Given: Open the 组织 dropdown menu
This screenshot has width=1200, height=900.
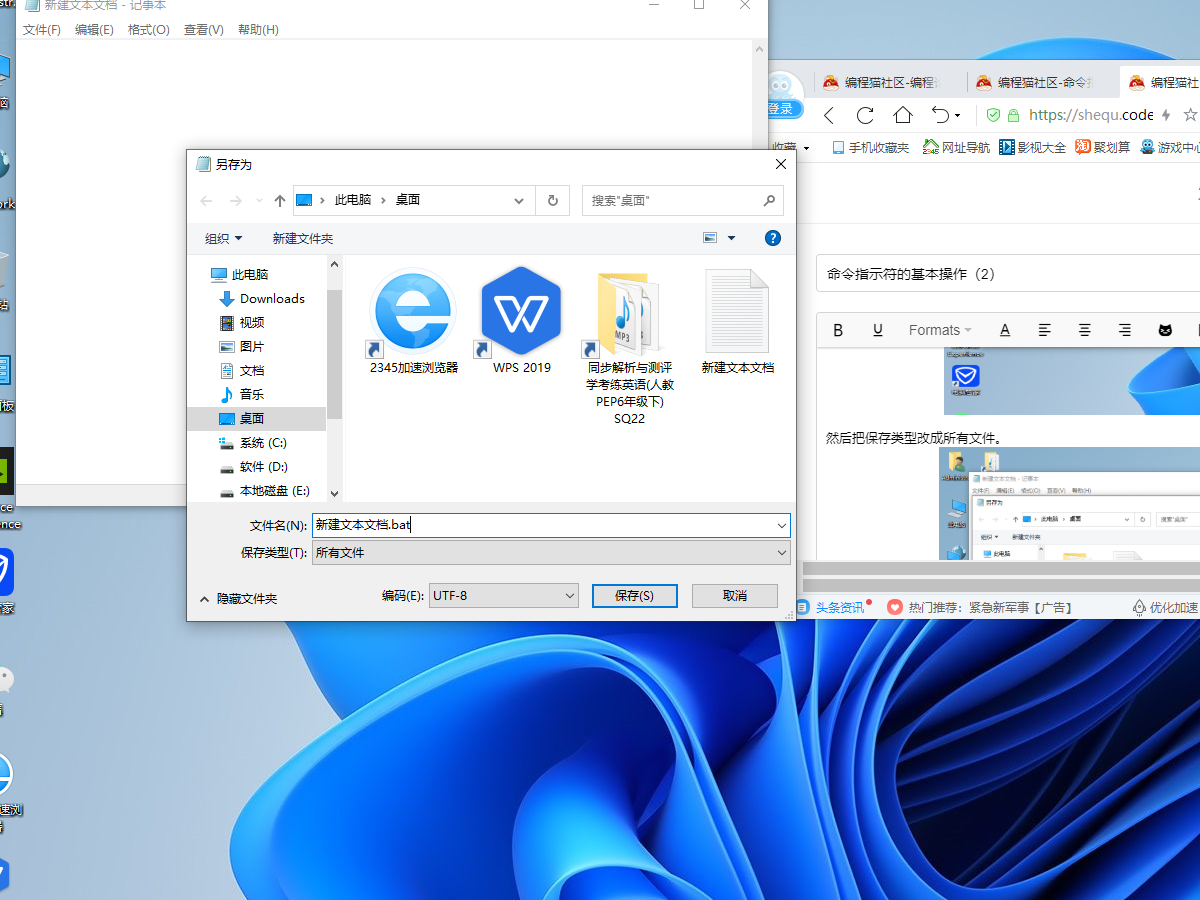Looking at the screenshot, I should pyautogui.click(x=223, y=238).
